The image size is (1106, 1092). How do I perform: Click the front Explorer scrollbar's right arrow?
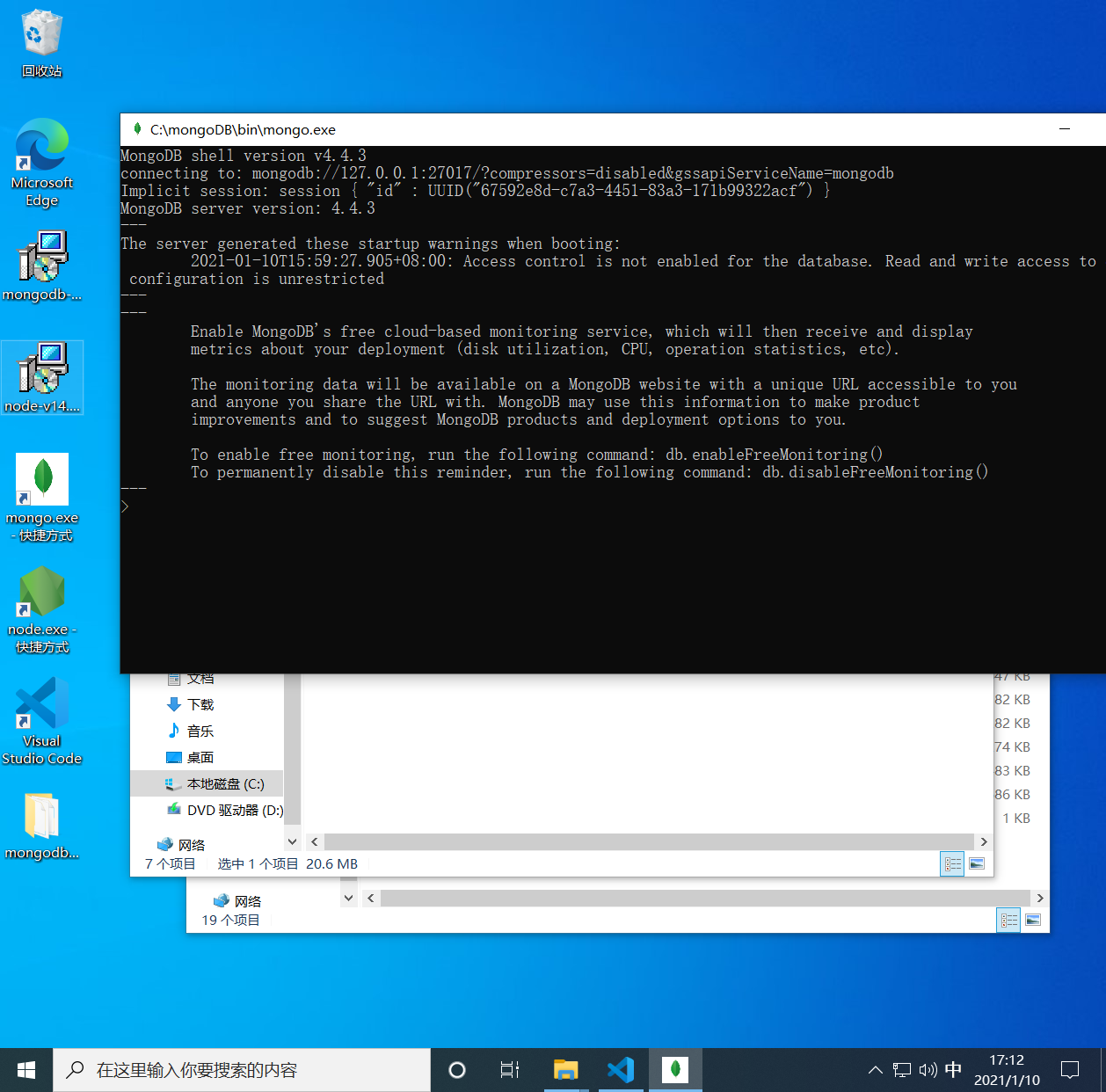point(984,841)
